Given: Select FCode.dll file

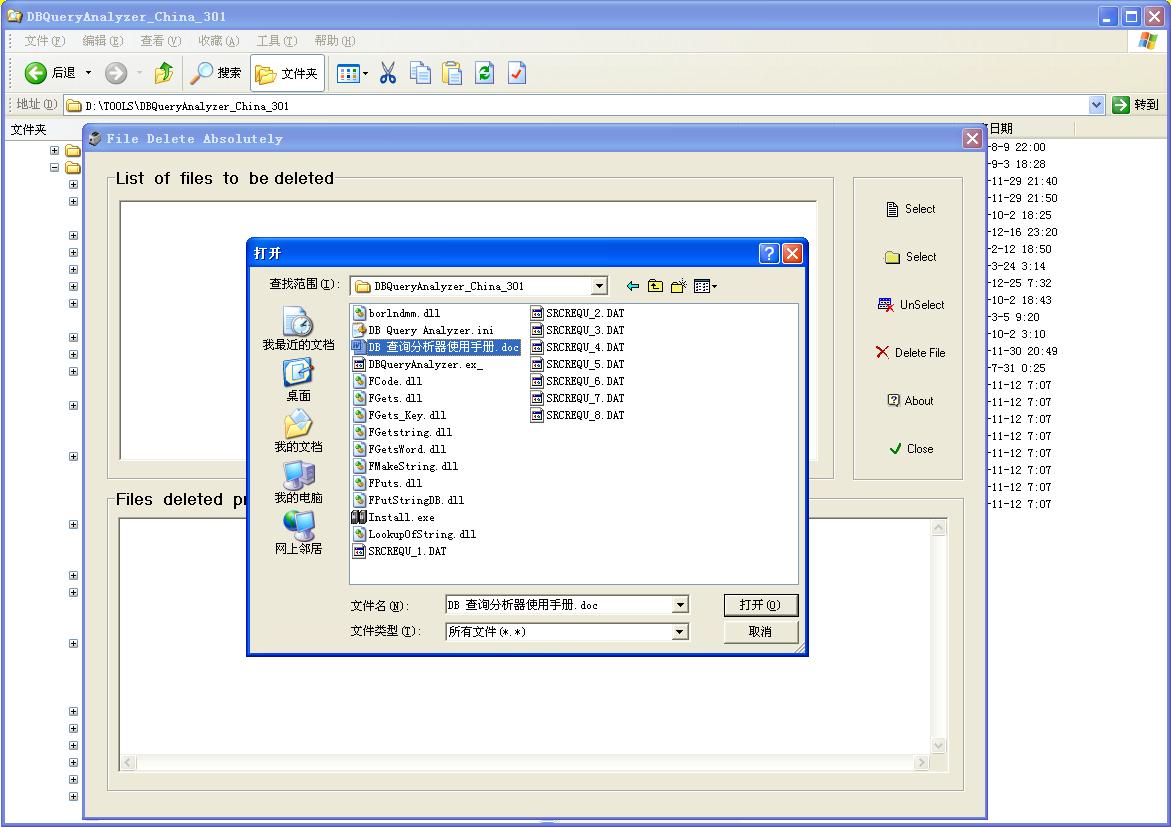Looking at the screenshot, I should (388, 381).
